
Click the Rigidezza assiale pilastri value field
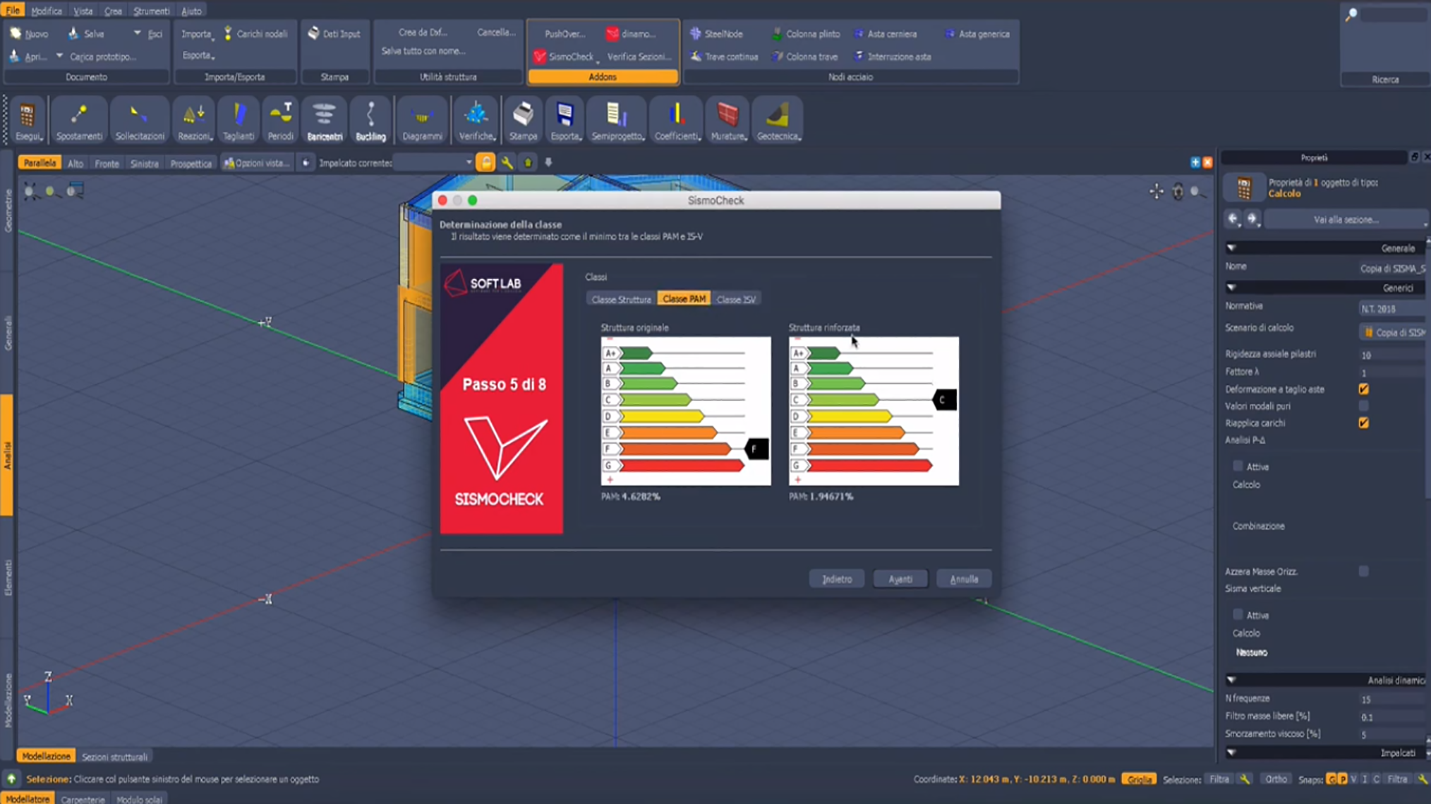pyautogui.click(x=1393, y=355)
